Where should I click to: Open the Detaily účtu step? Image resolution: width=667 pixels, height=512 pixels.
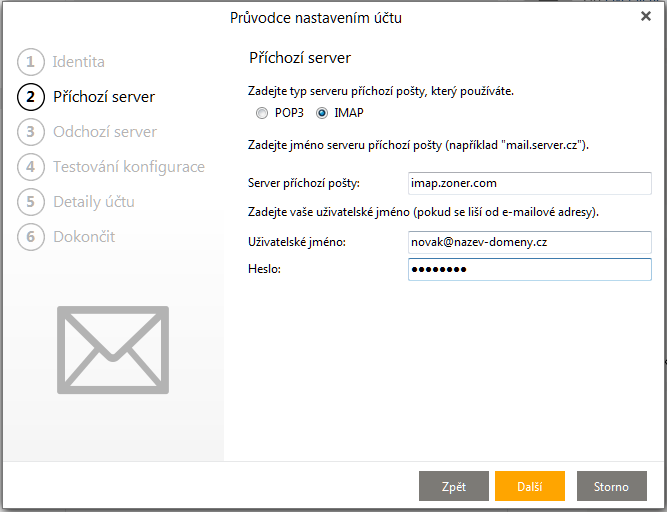94,202
